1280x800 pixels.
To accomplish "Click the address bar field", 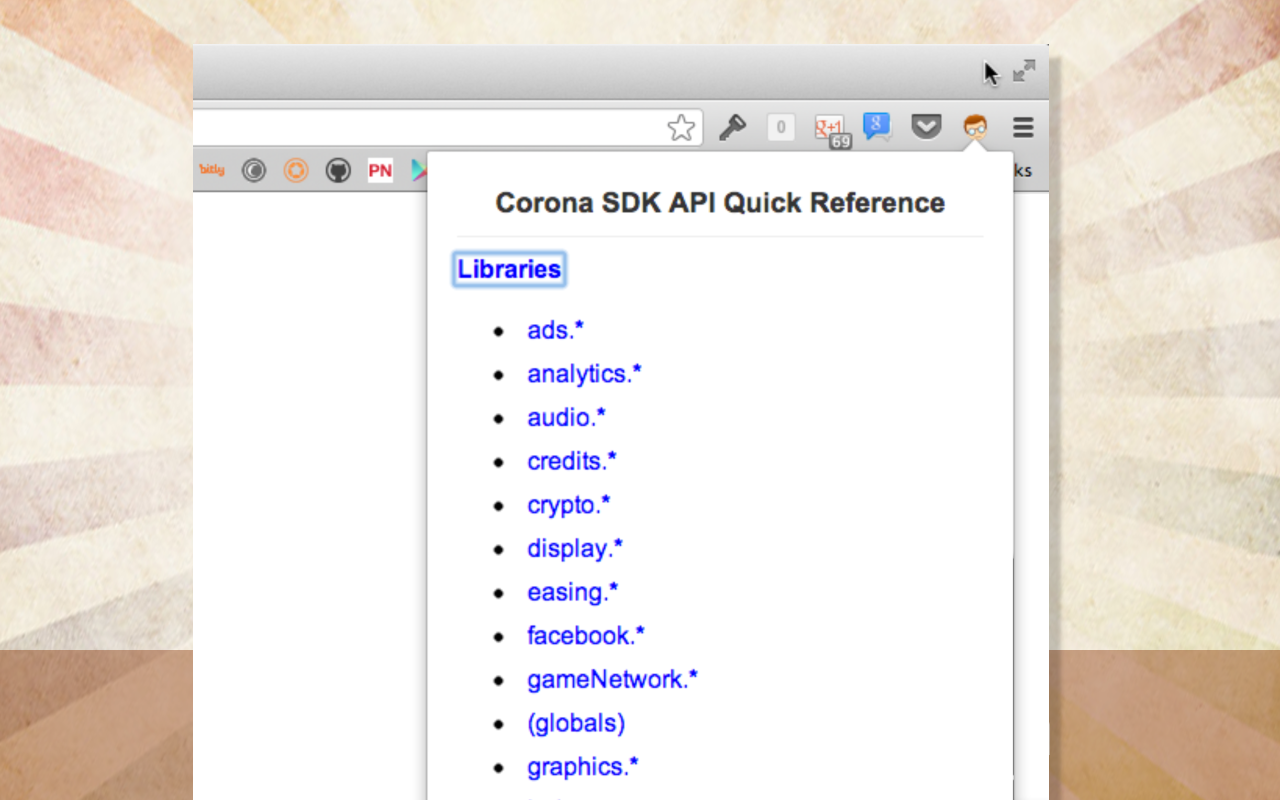I will click(x=448, y=128).
